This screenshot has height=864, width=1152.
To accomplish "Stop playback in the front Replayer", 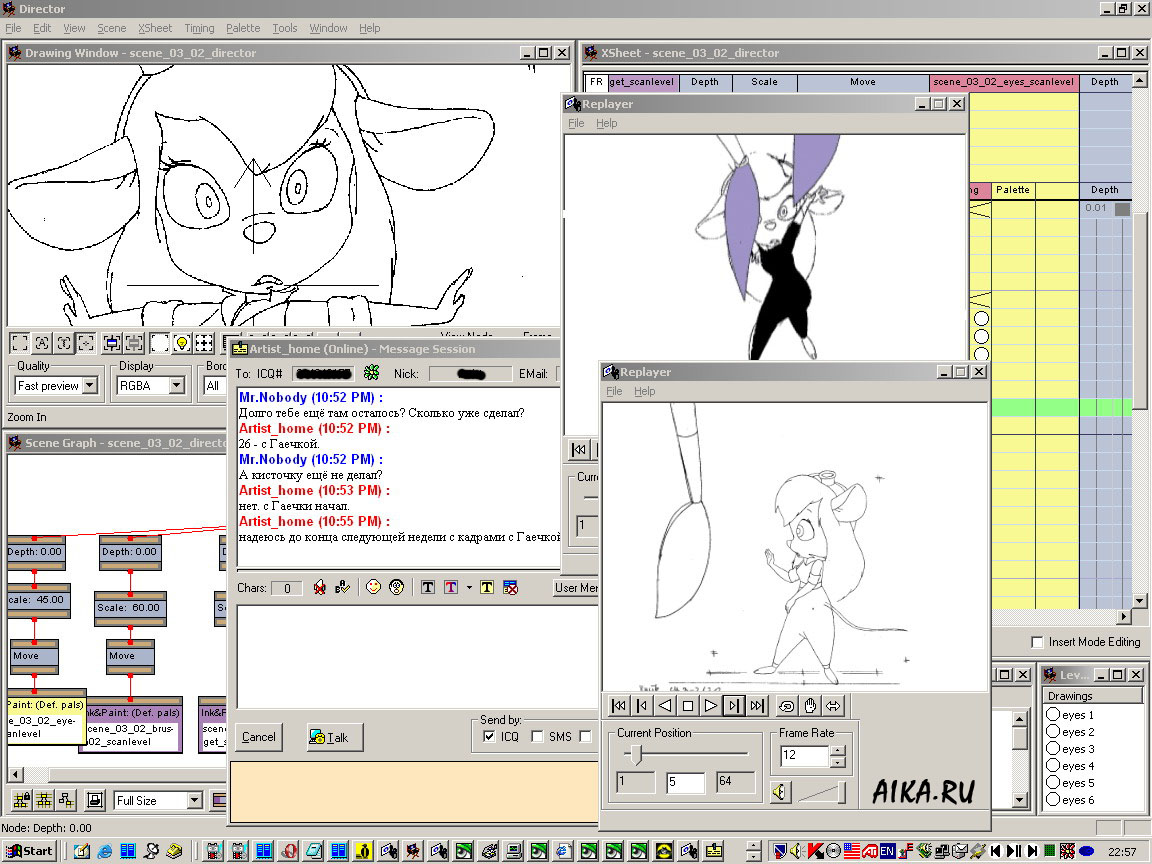I will [x=688, y=706].
